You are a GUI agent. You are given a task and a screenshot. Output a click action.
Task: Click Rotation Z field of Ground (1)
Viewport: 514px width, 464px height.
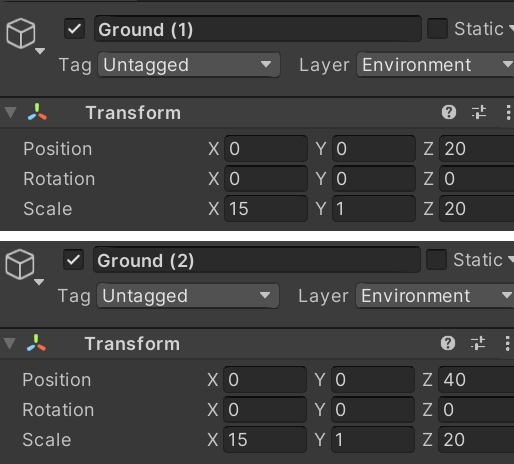[477, 179]
